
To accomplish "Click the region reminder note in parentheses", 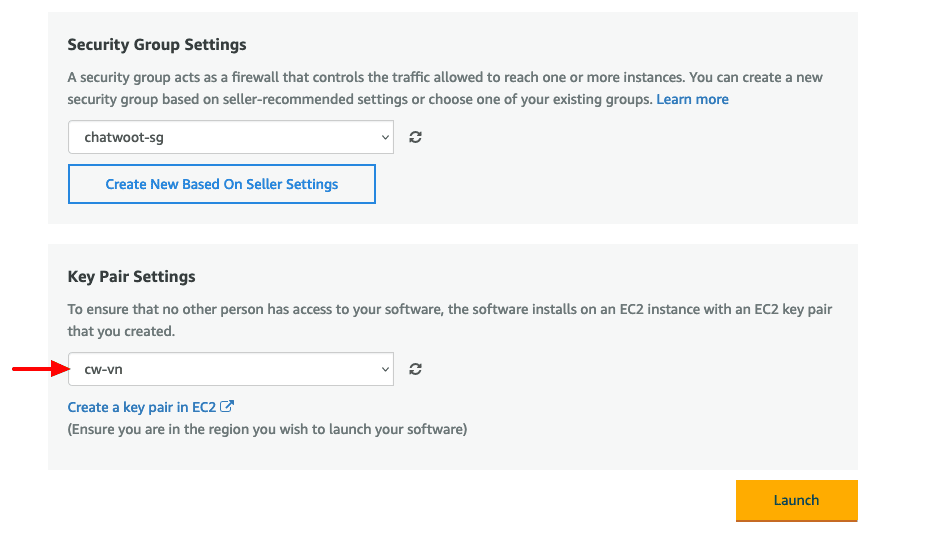I will pos(267,429).
